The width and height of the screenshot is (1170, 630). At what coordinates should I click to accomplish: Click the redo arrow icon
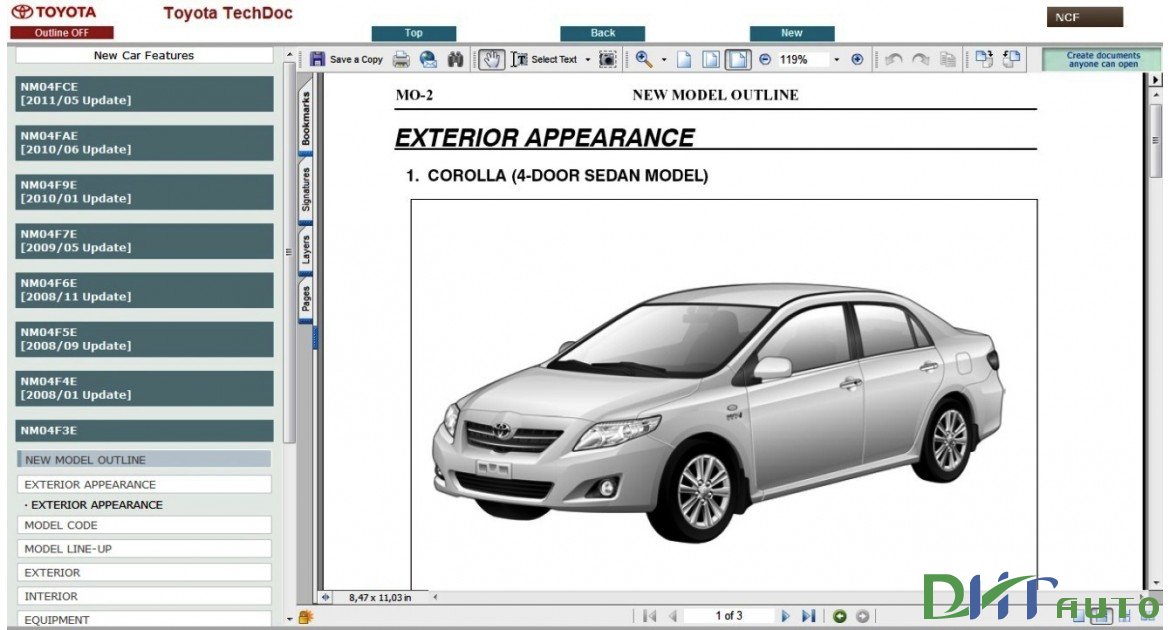[x=921, y=60]
